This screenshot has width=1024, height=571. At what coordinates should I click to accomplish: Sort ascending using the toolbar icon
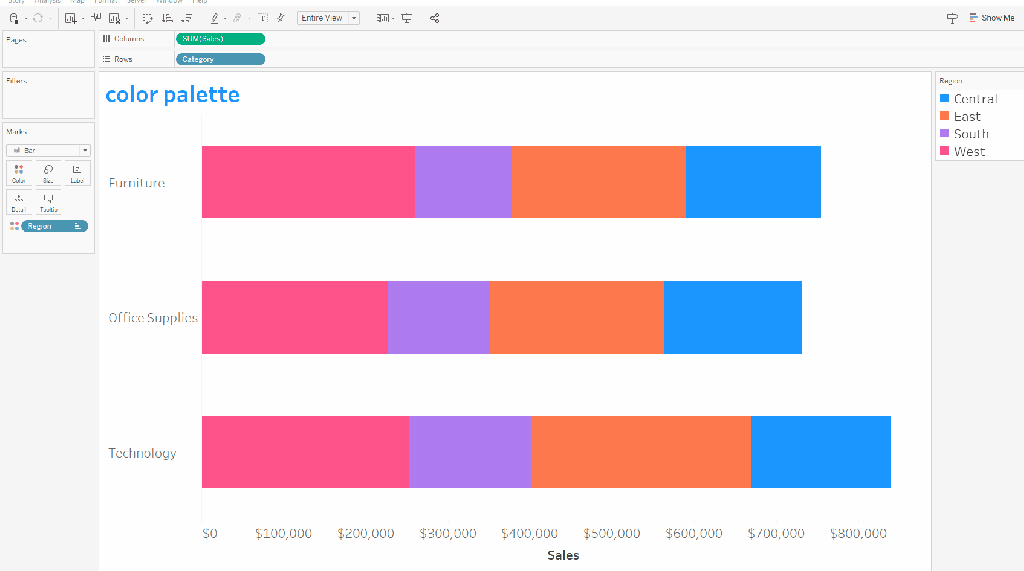[x=167, y=18]
